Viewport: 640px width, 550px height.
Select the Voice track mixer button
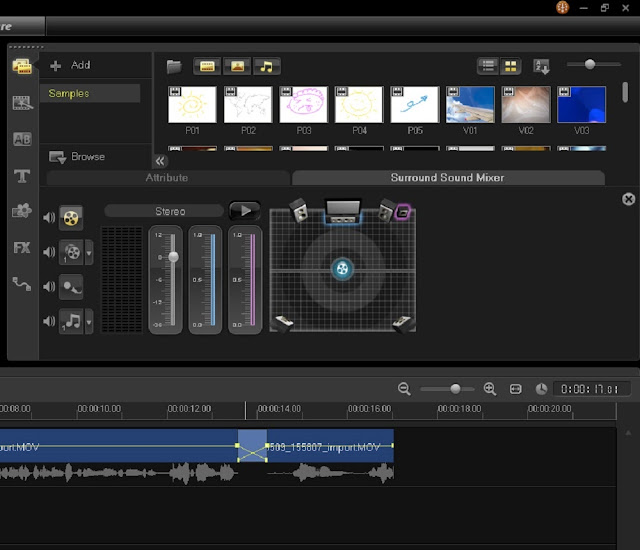(71, 287)
